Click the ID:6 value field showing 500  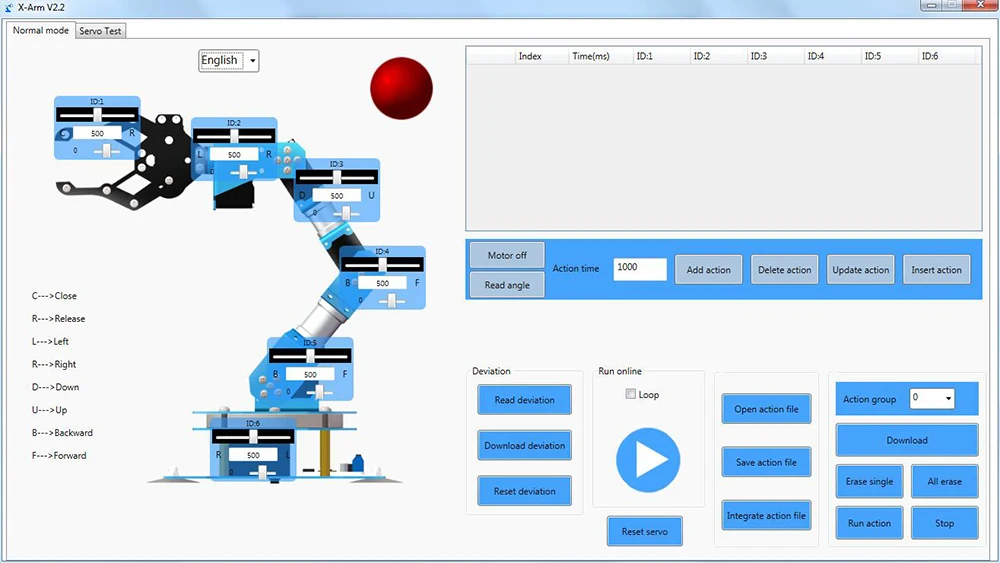tap(253, 455)
